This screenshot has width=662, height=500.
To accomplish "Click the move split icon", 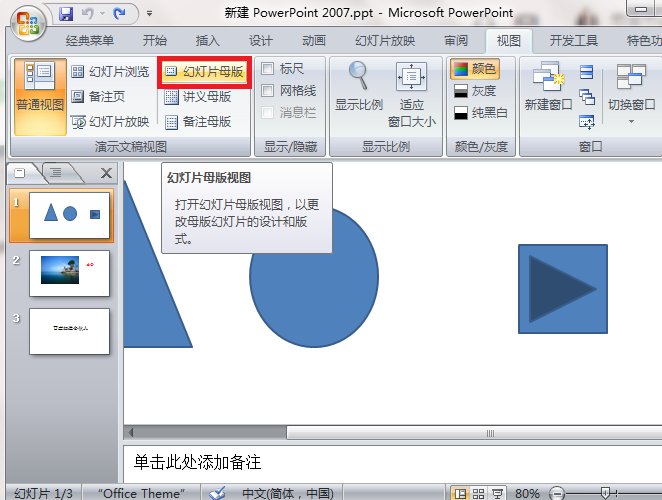I will 586,122.
